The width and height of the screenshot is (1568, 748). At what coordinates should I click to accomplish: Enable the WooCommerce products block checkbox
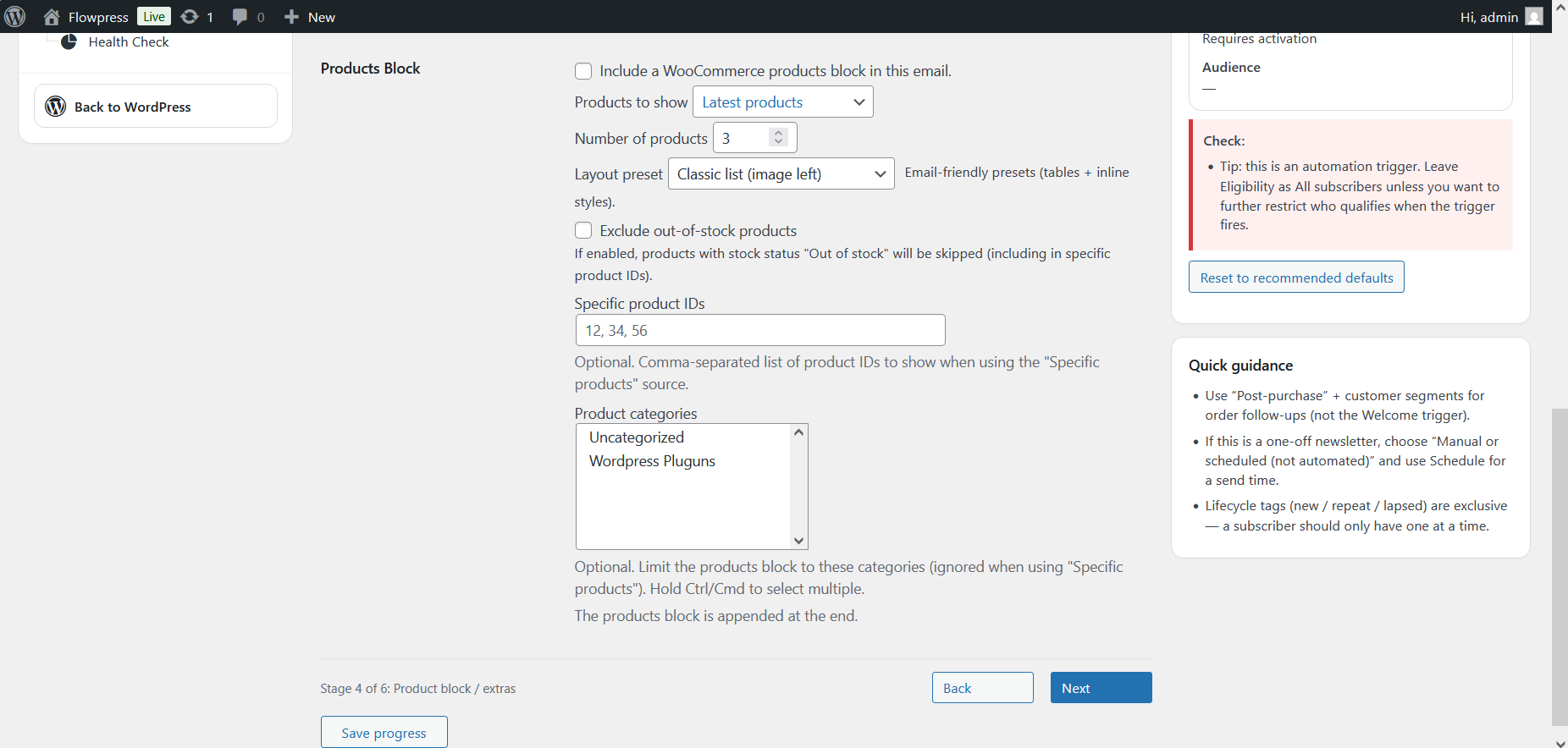click(x=583, y=71)
